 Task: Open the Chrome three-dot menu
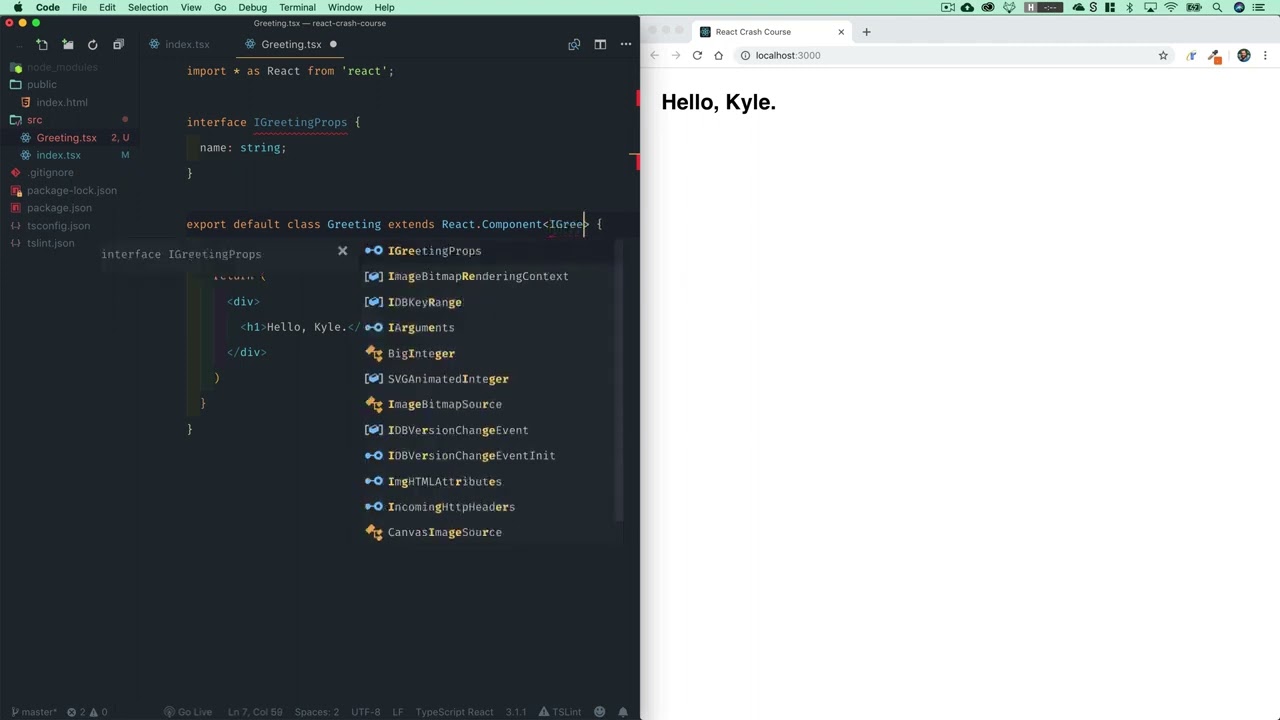point(1266,55)
